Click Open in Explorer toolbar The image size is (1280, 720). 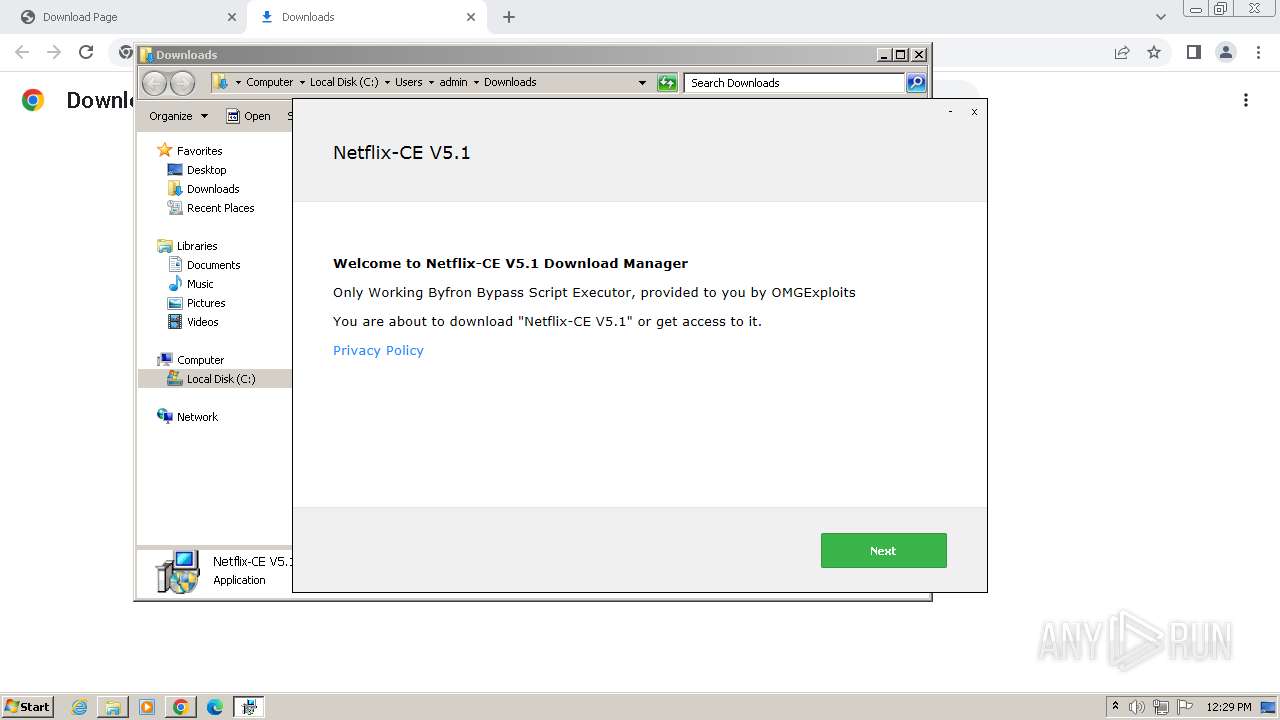pos(248,116)
